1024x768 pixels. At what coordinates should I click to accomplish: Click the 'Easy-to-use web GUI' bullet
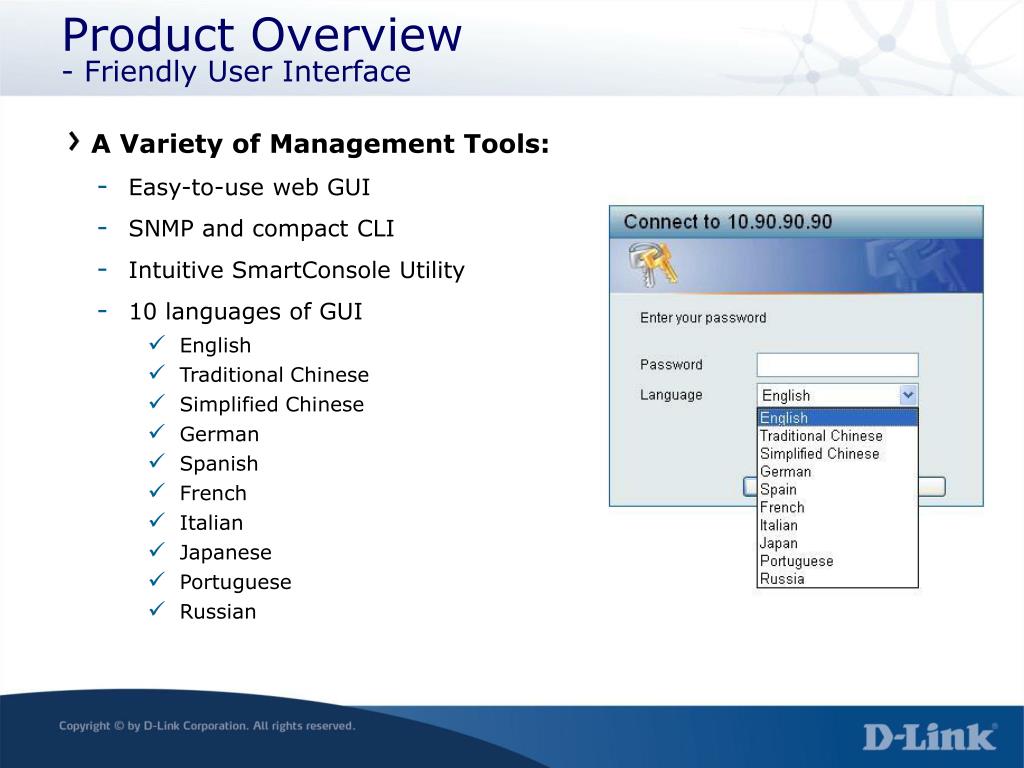tap(249, 187)
